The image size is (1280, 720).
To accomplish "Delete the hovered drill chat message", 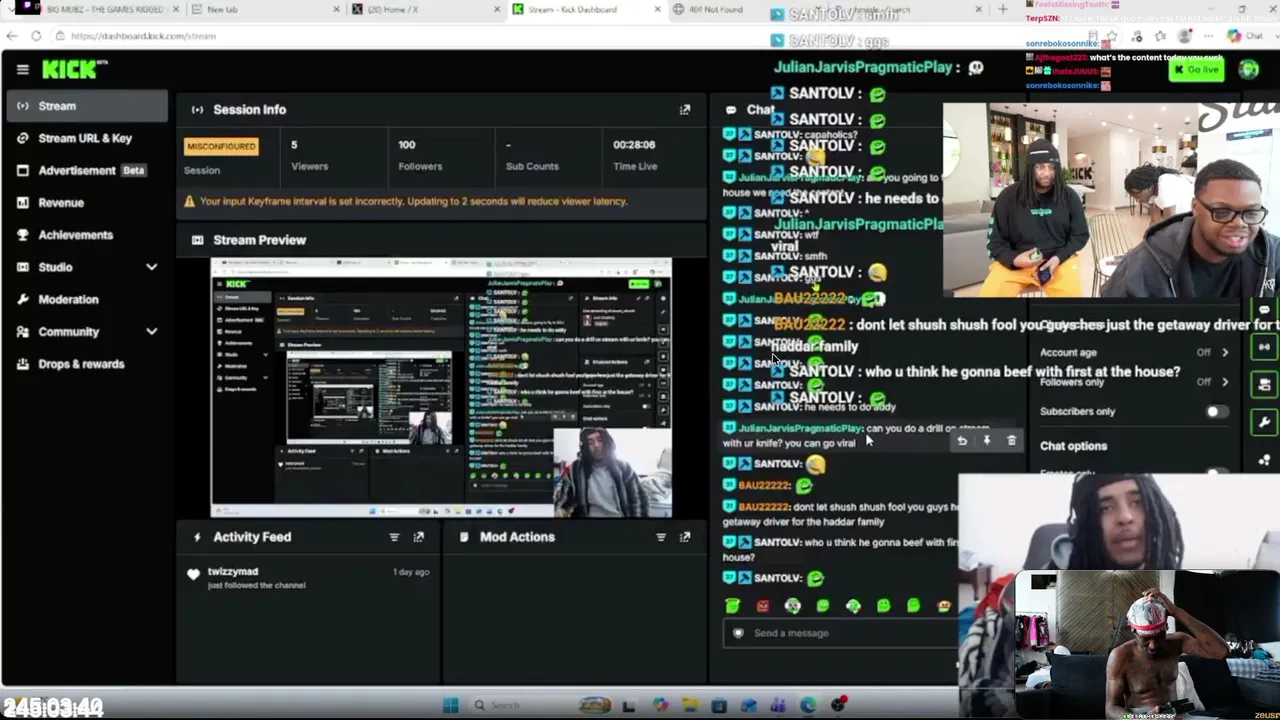I will click(x=1012, y=440).
